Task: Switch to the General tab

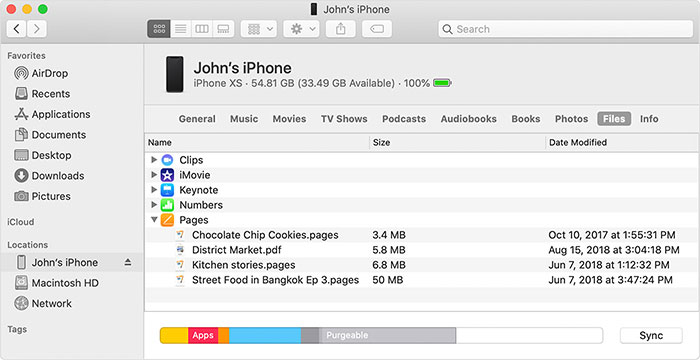Action: (197, 119)
